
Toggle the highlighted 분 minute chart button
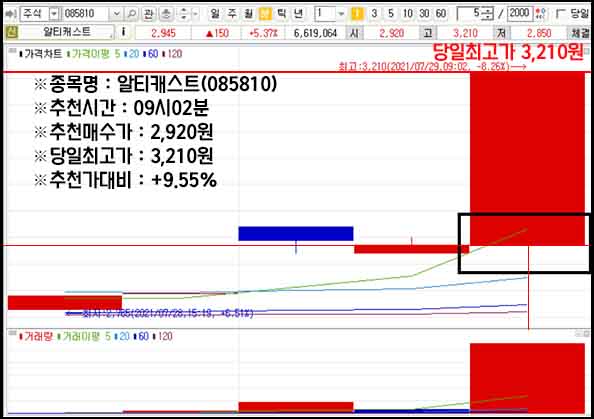coord(265,14)
